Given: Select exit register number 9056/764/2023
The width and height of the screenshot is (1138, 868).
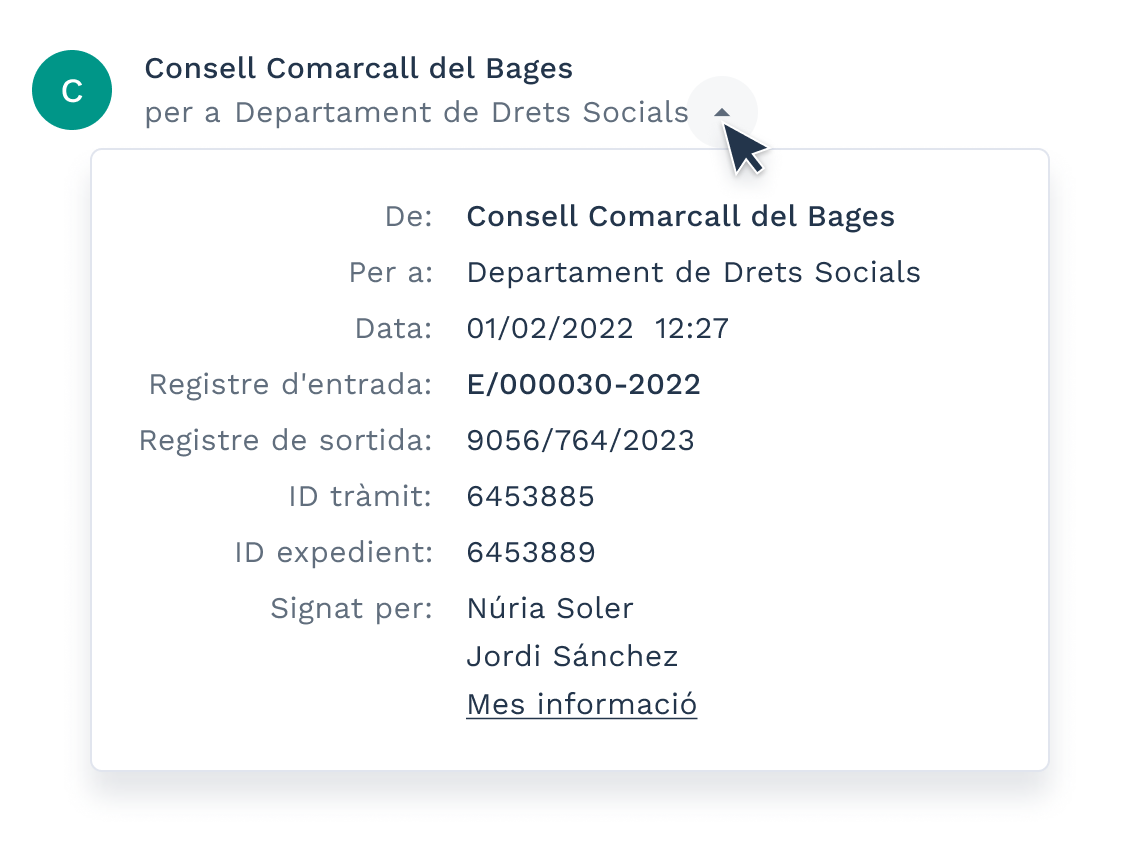Looking at the screenshot, I should (x=581, y=441).
